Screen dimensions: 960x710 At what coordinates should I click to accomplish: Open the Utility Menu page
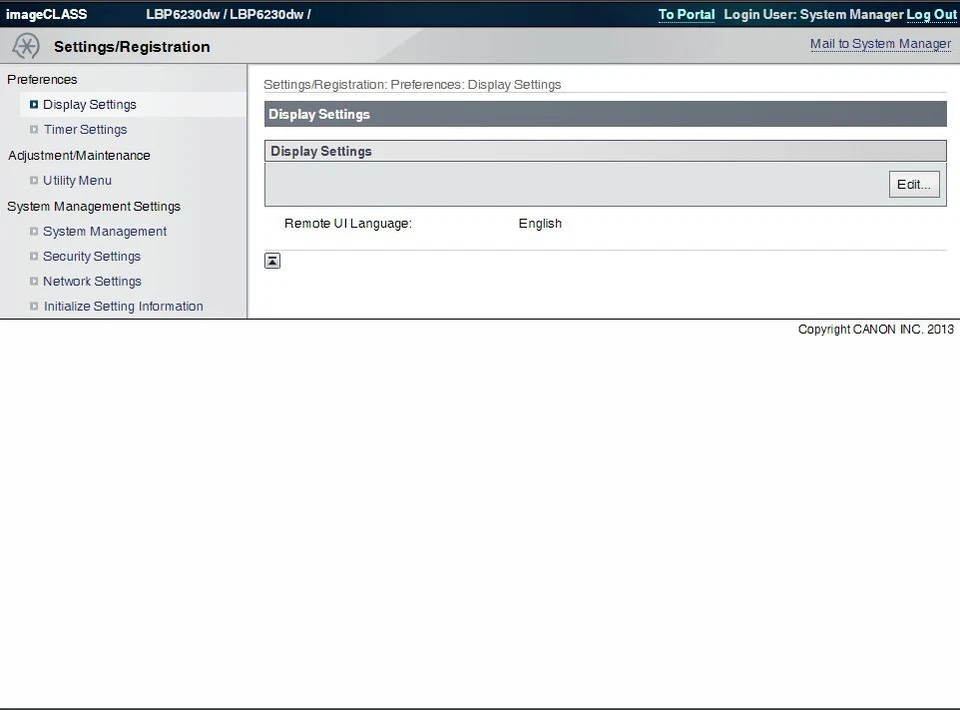pos(77,181)
